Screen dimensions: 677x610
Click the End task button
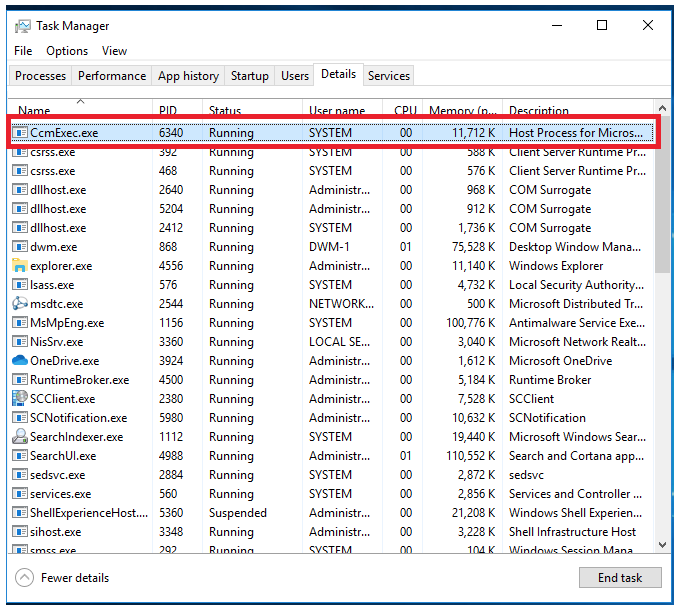(x=620, y=578)
